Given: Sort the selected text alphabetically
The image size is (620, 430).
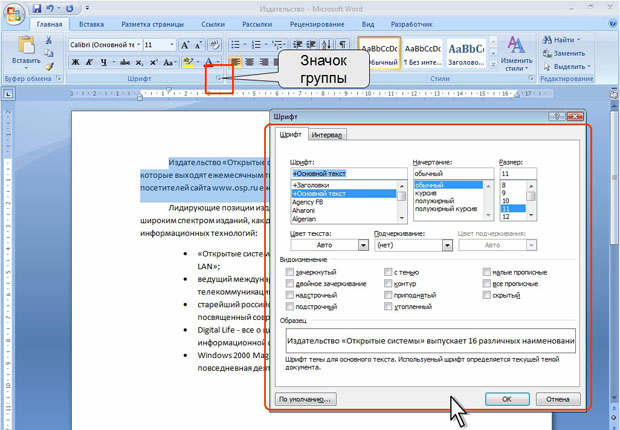Looking at the screenshot, I should [x=327, y=44].
